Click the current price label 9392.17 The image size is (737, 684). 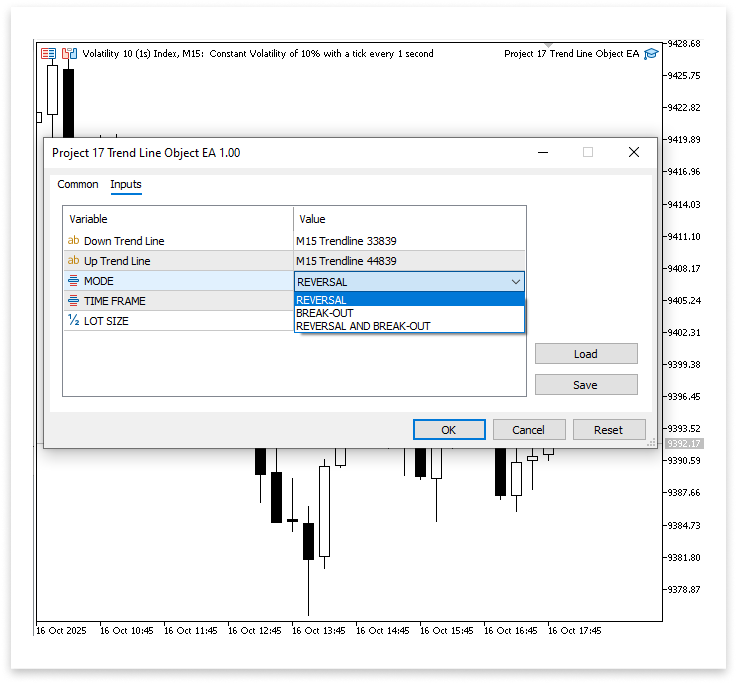tap(684, 443)
